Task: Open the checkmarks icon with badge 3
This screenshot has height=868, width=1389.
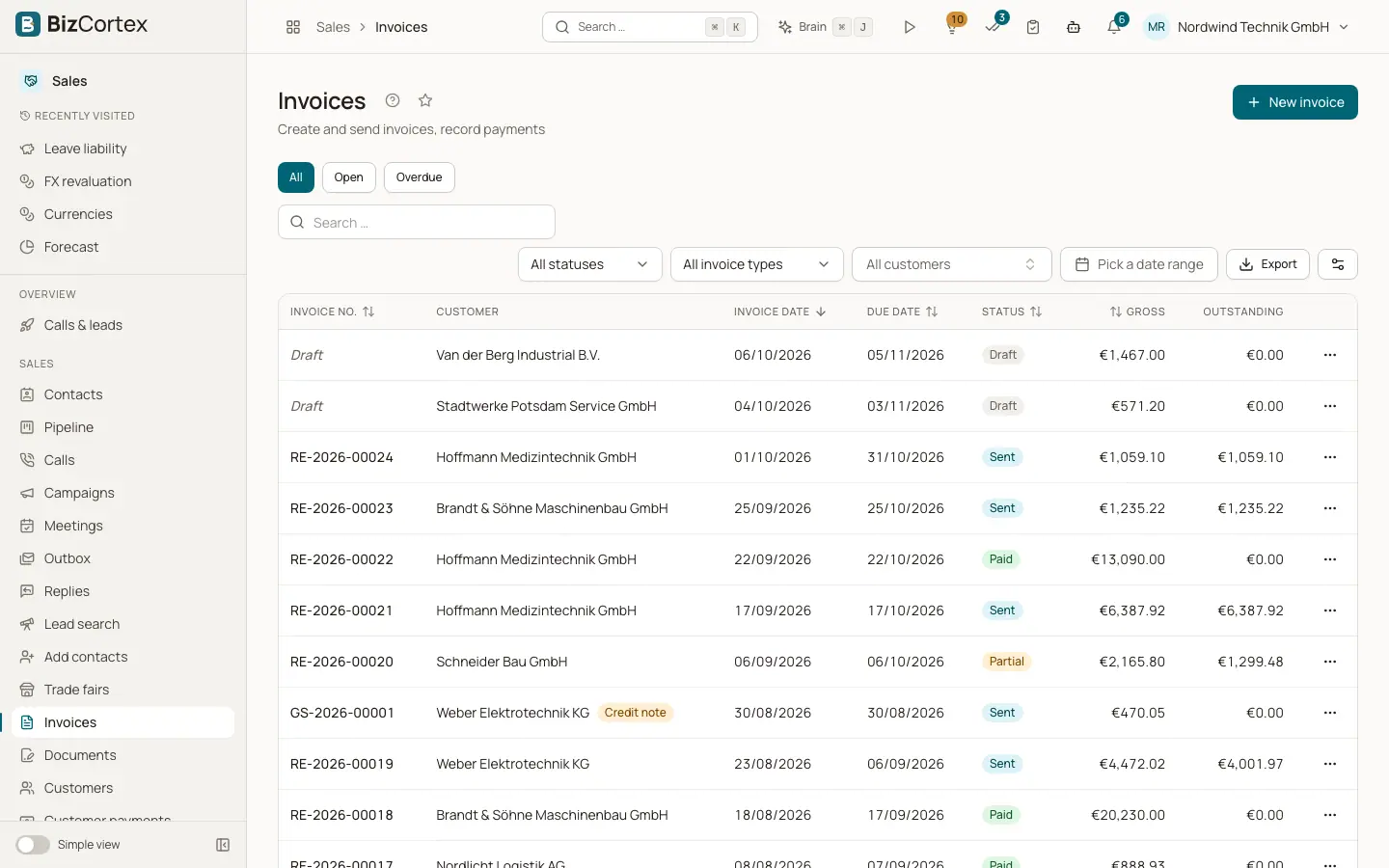Action: pos(994,26)
